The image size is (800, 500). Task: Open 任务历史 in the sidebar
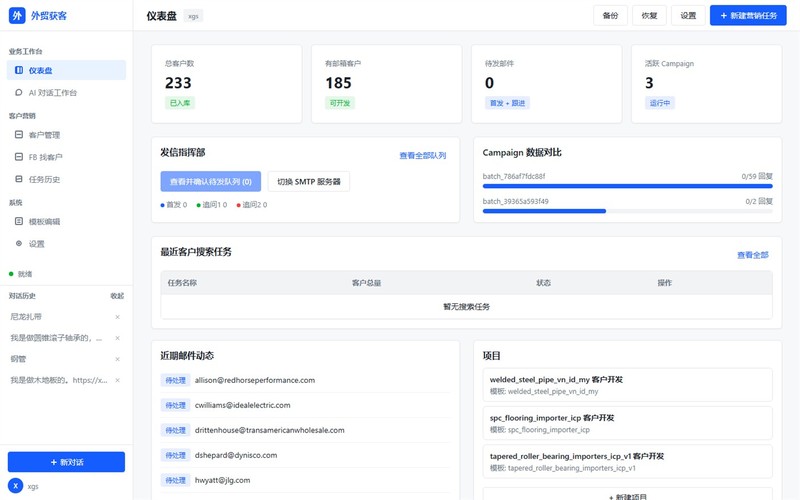[66, 179]
